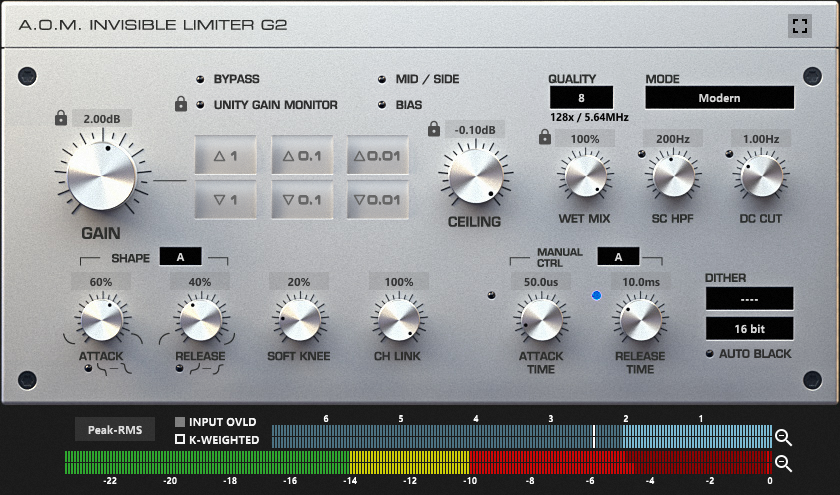The image size is (840, 495).
Task: Open the Manual Ctrl selector A
Action: click(618, 257)
